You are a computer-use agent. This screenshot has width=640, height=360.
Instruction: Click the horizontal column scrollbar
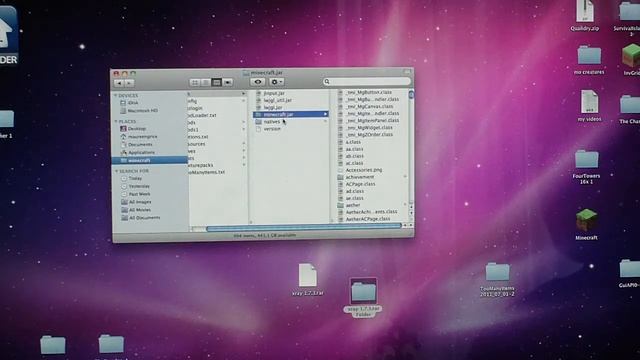(x=304, y=228)
